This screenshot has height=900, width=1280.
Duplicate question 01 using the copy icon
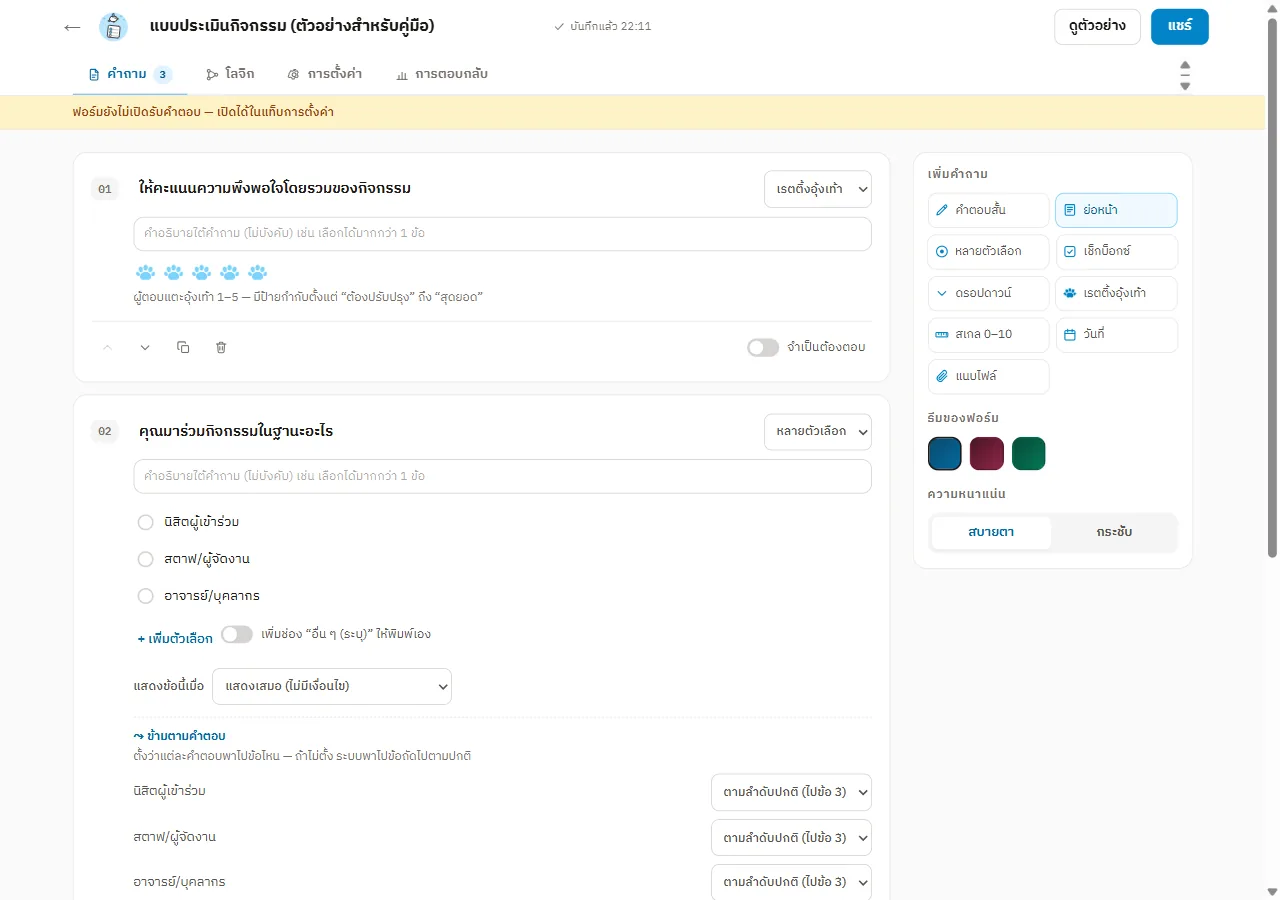pyautogui.click(x=183, y=347)
